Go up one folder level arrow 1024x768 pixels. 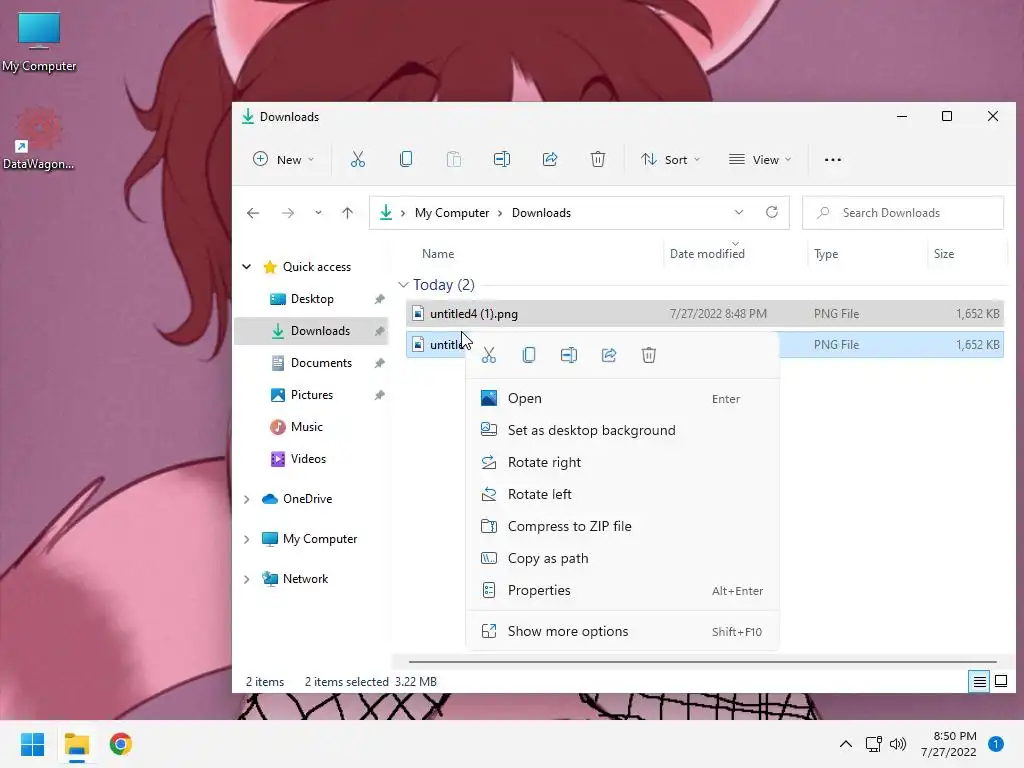pos(347,213)
